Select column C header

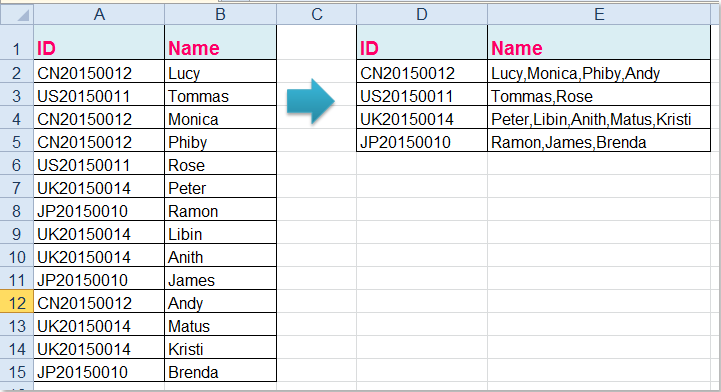[x=316, y=14]
